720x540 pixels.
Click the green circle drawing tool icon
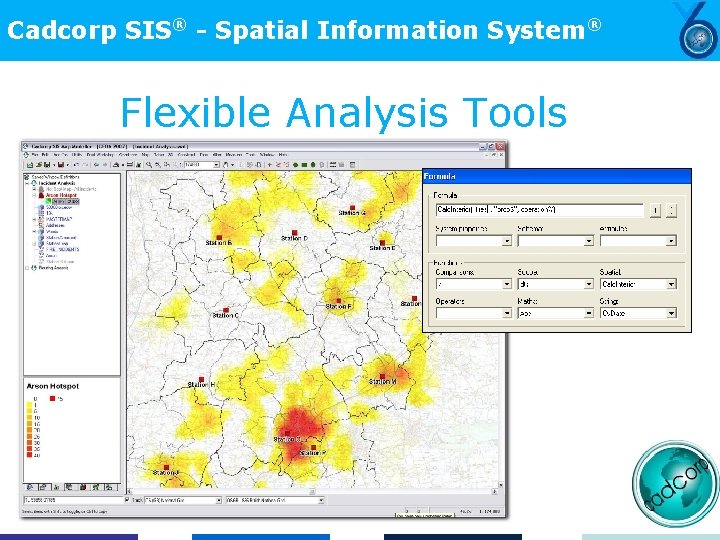296,165
